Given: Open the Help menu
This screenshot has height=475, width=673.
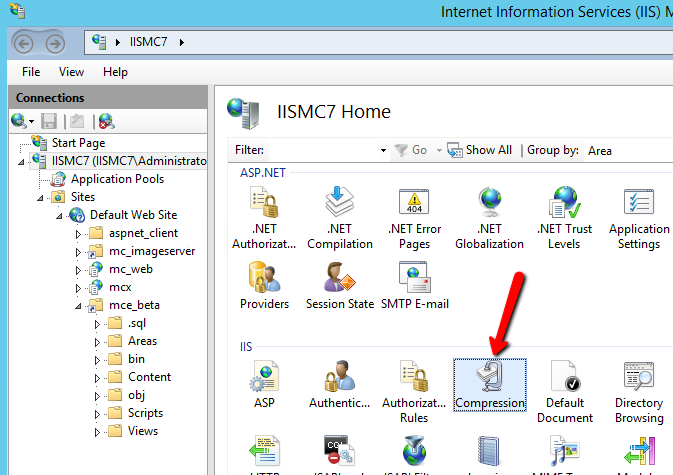Looking at the screenshot, I should click(x=115, y=72).
